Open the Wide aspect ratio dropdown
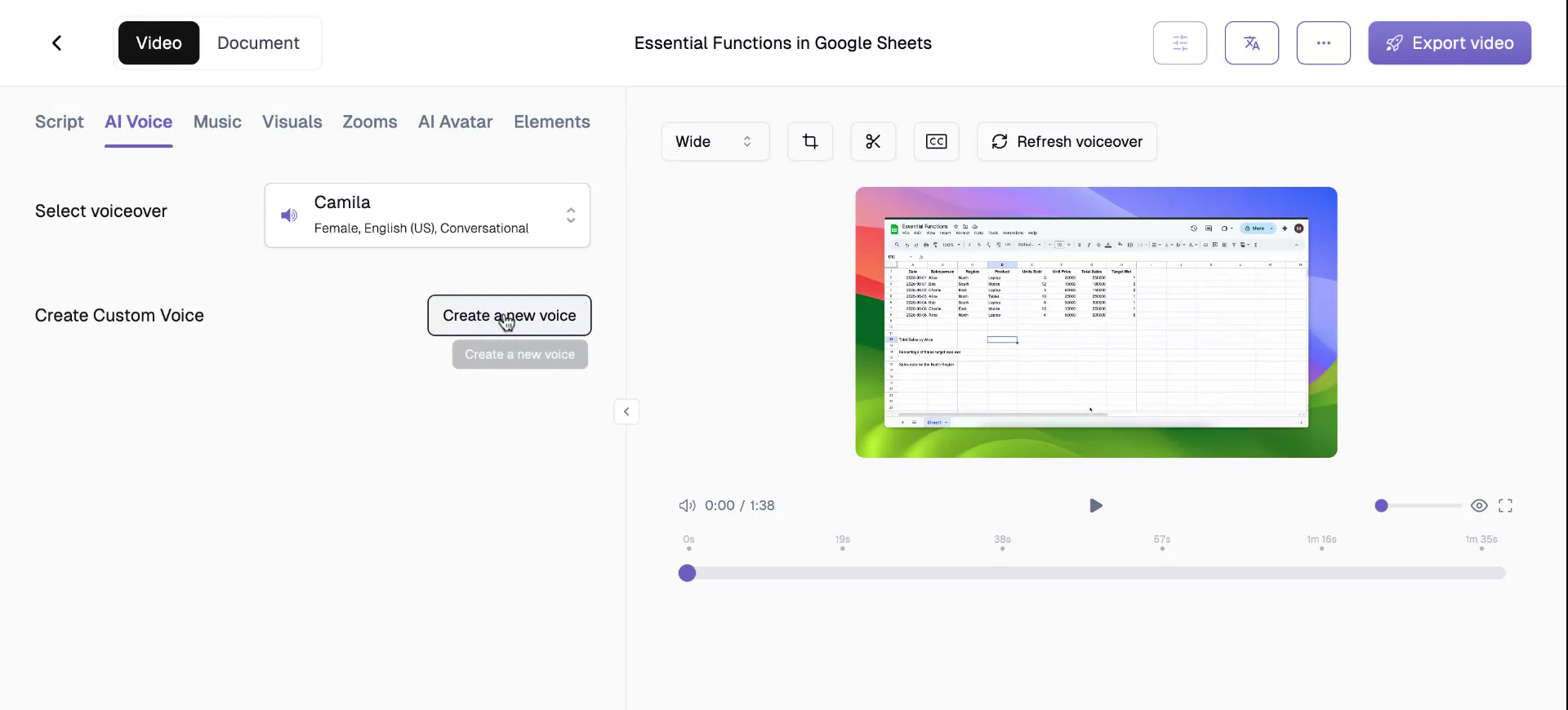Viewport: 1568px width, 710px height. [715, 141]
